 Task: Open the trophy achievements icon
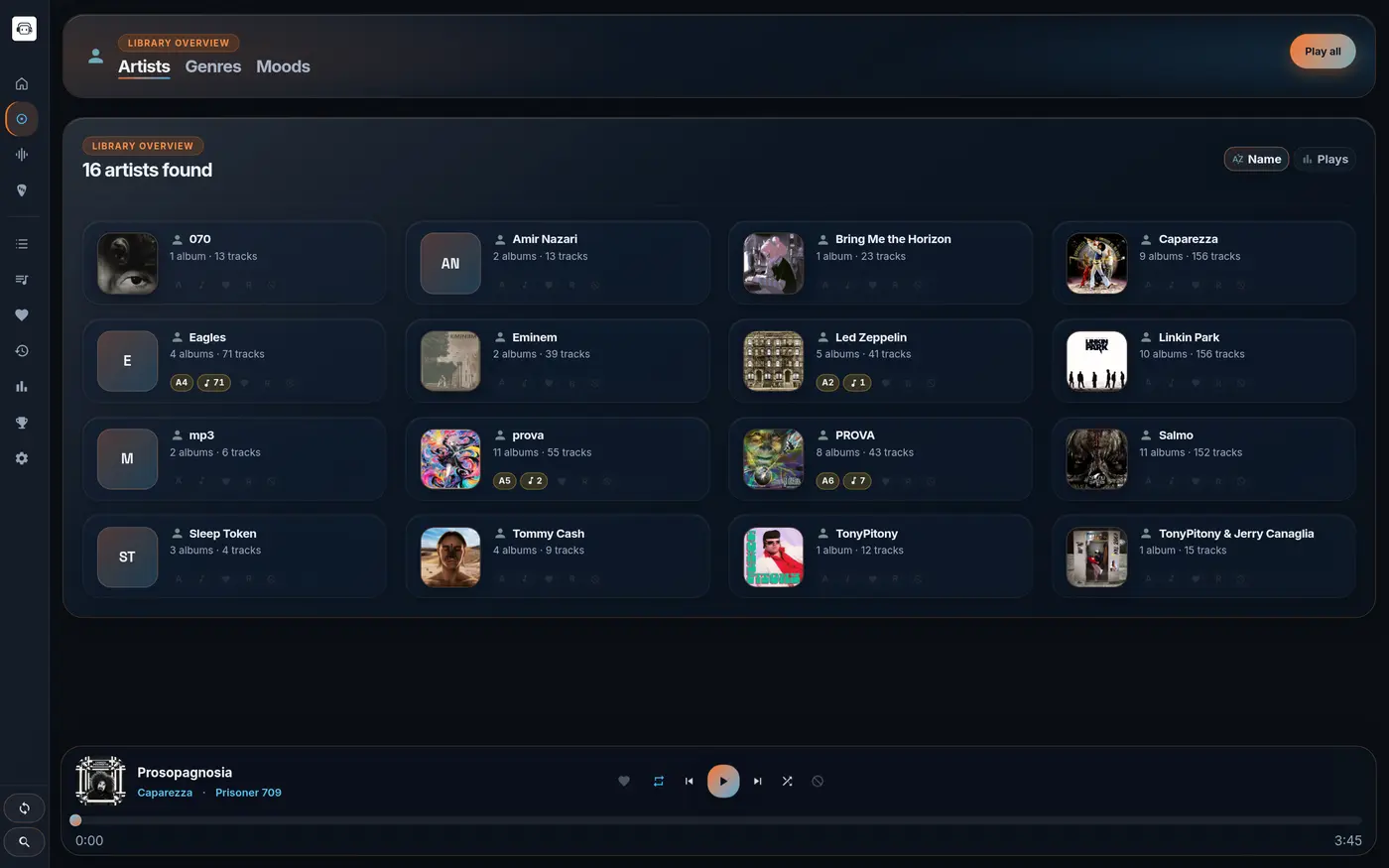click(x=22, y=423)
